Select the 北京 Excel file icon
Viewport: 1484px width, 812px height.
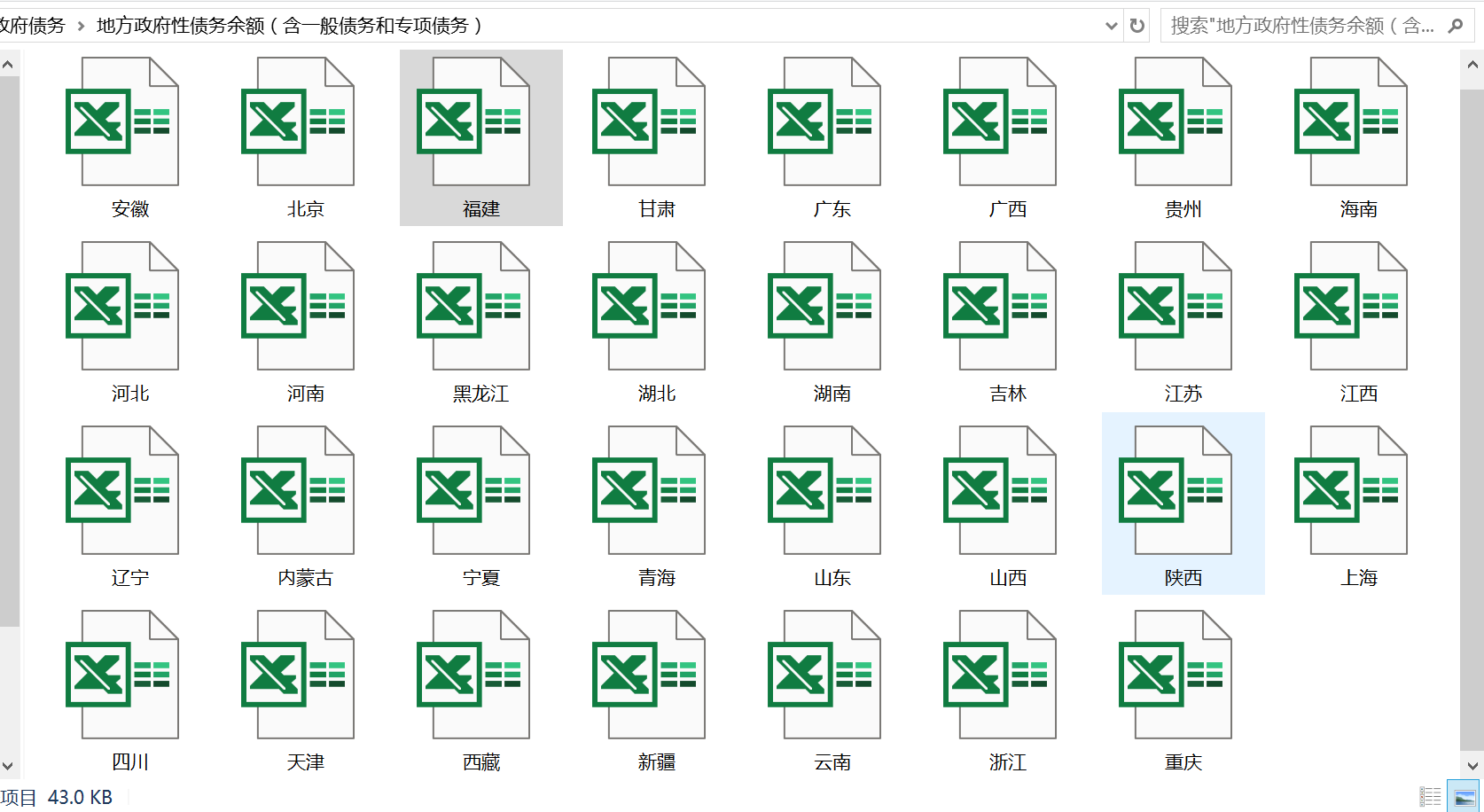click(298, 121)
